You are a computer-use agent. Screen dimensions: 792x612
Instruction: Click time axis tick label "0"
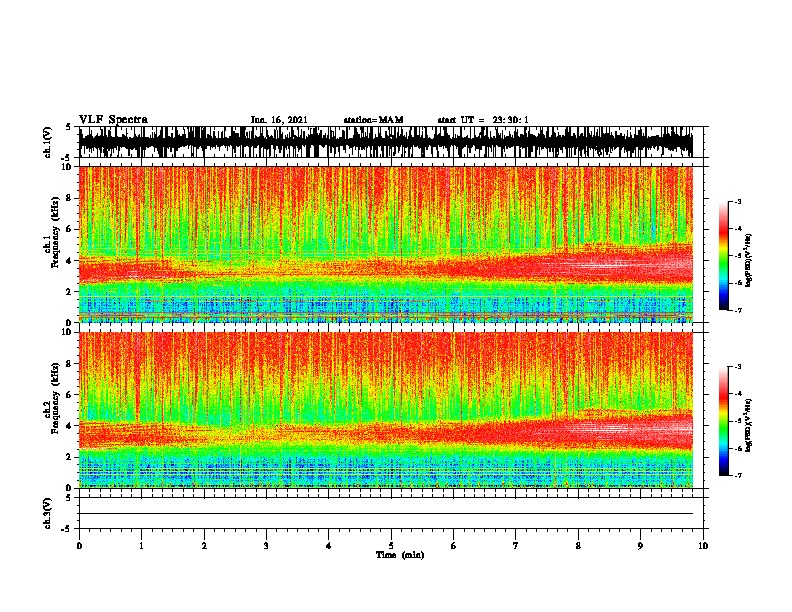[x=79, y=546]
